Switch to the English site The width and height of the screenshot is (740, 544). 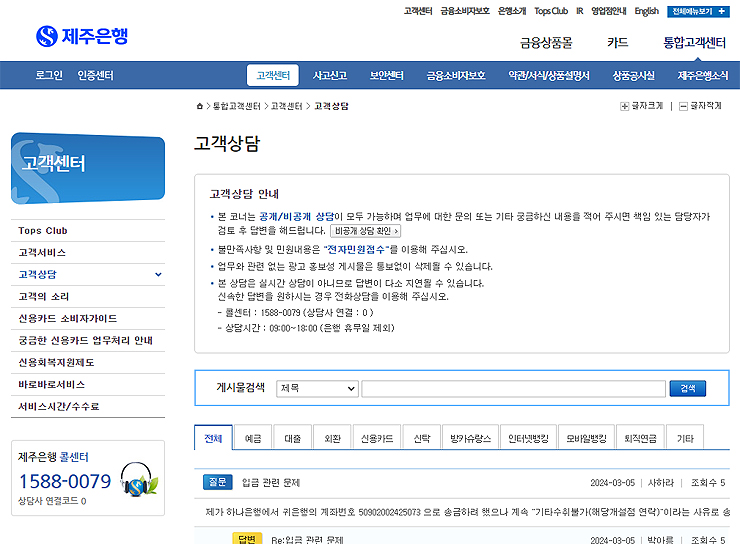(647, 11)
